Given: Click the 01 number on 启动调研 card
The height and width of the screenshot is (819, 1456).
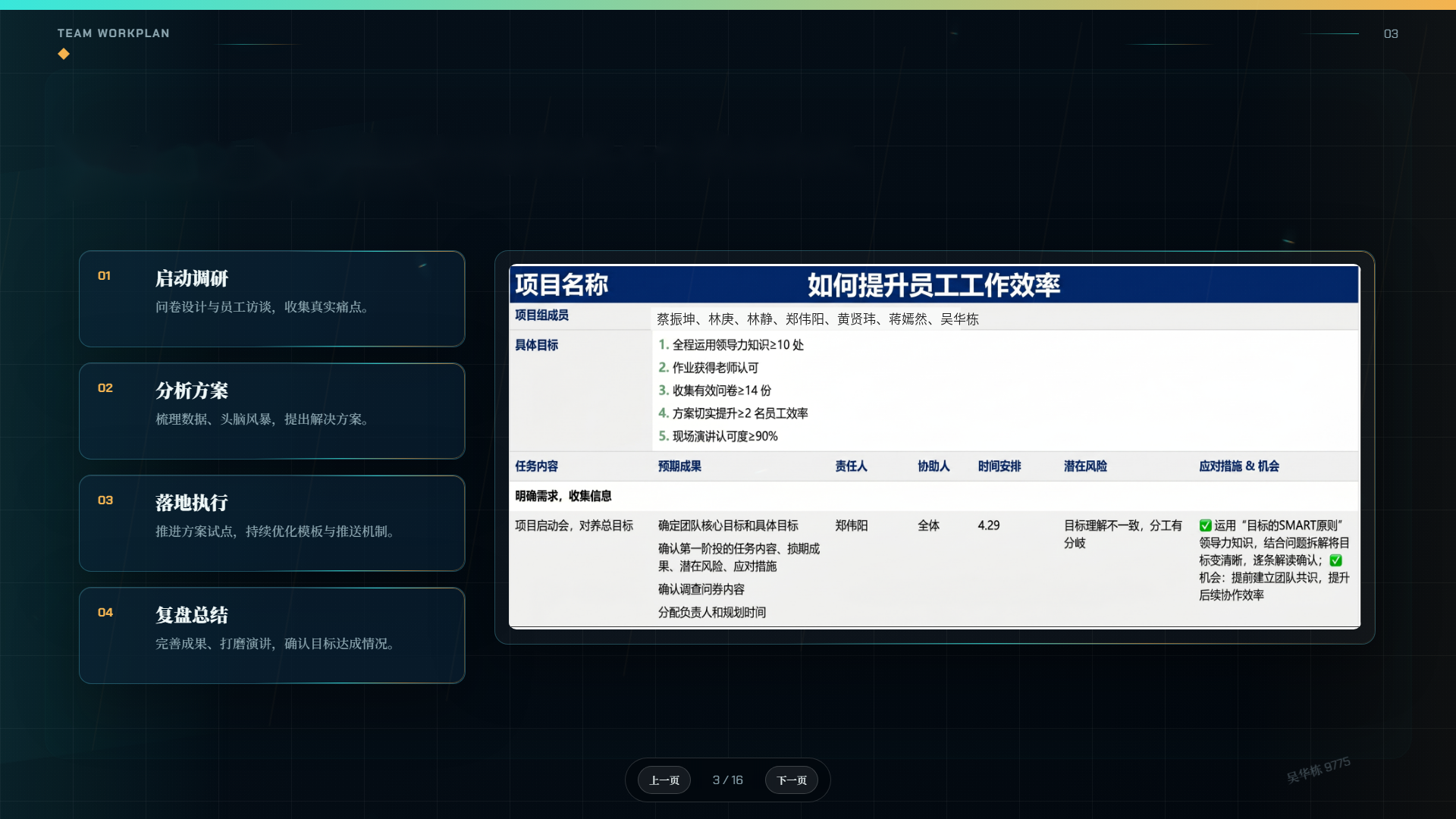Looking at the screenshot, I should coord(105,276).
